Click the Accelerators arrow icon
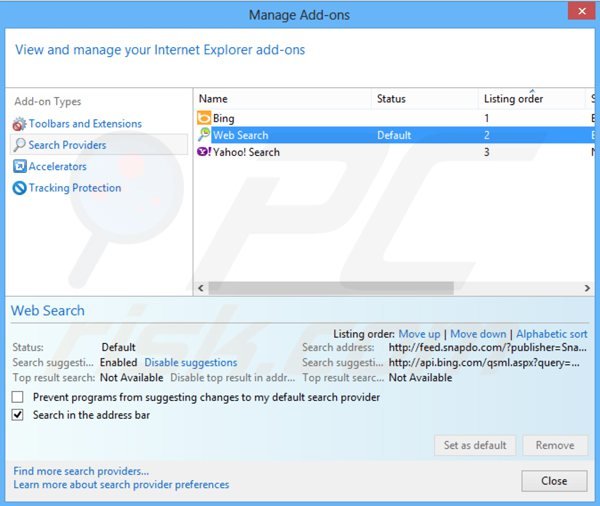This screenshot has width=600, height=506. [x=19, y=166]
